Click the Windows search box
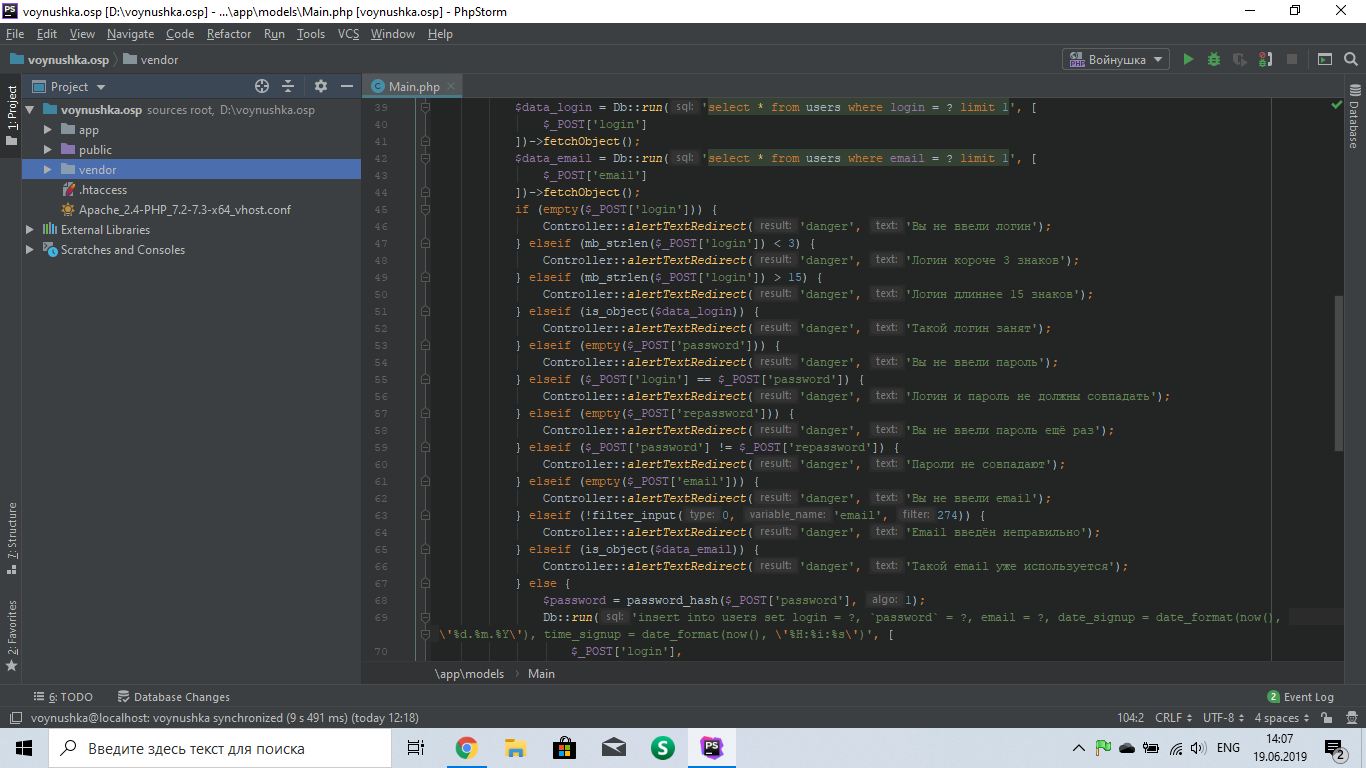Screen dimensions: 1366x768 point(218,748)
